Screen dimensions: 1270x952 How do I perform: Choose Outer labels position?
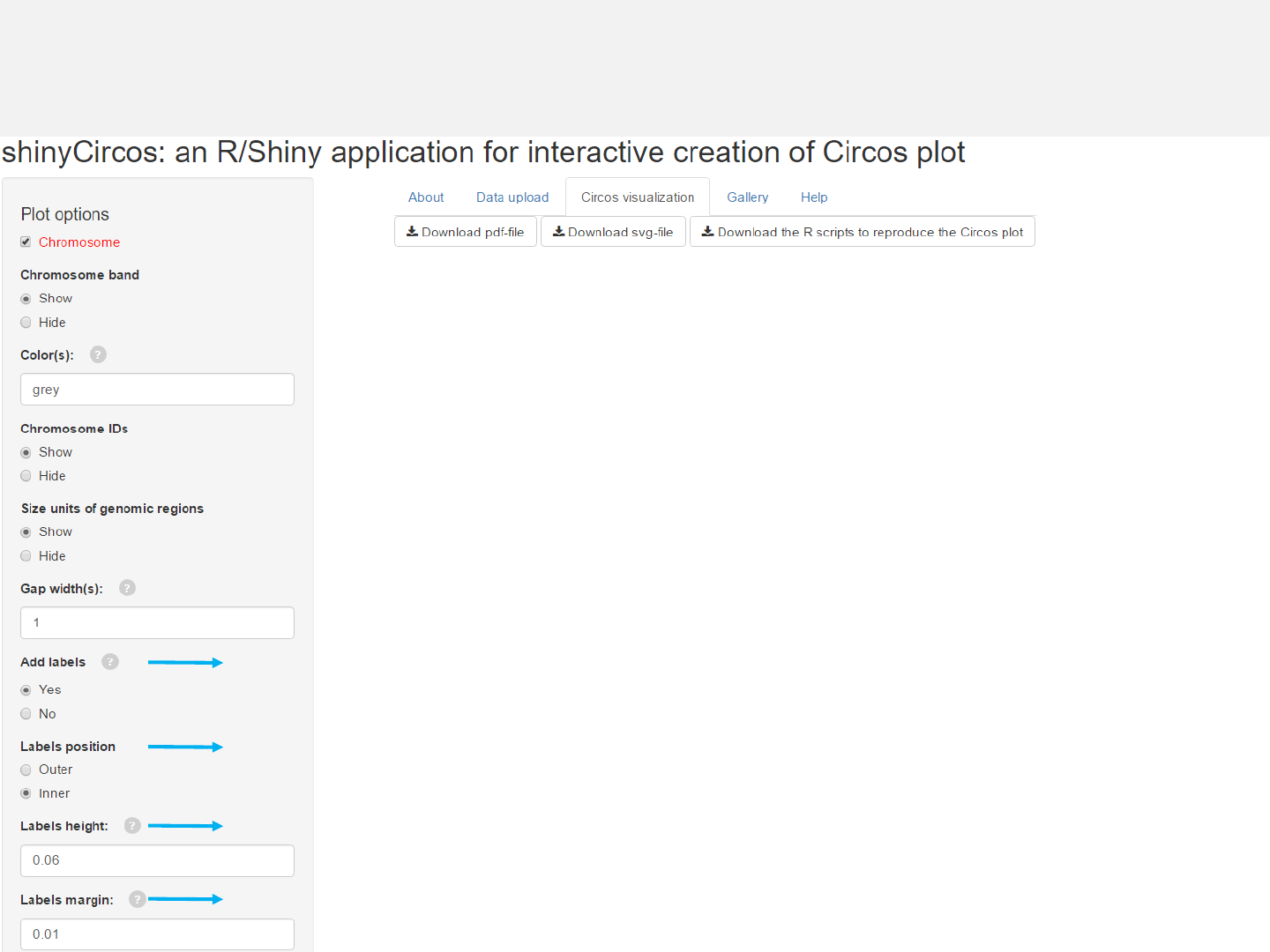[26, 770]
